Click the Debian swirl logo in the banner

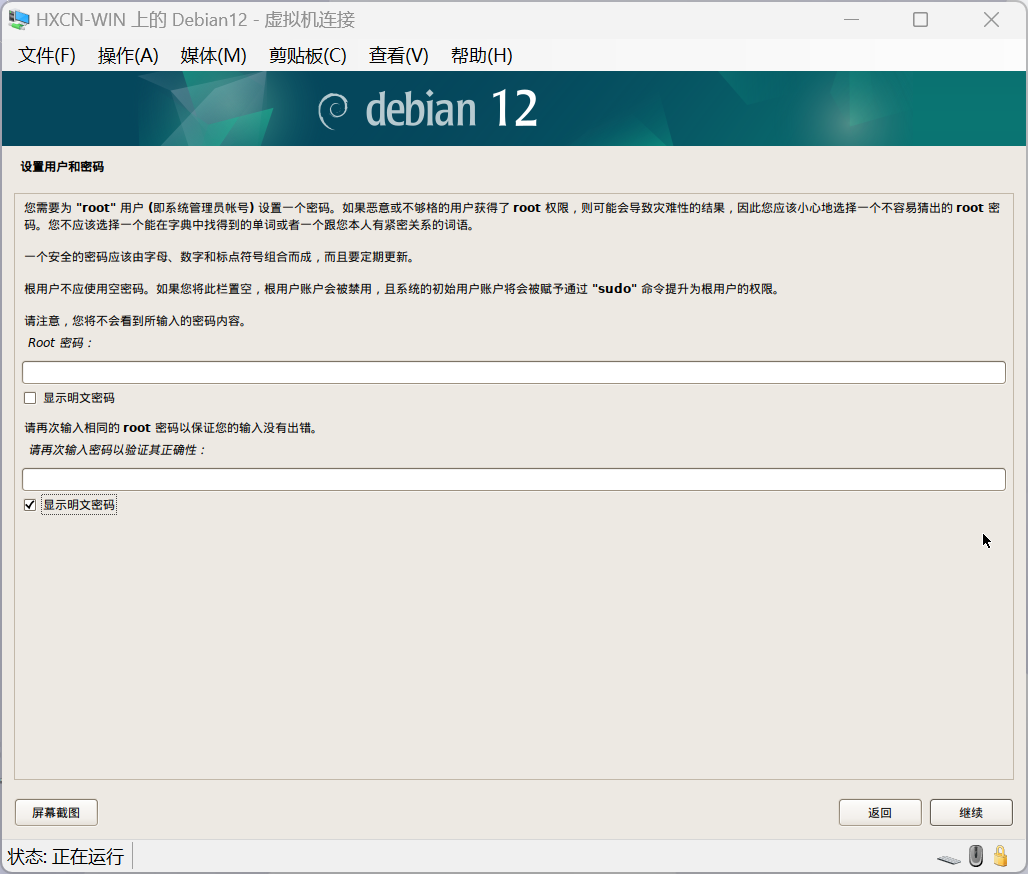(333, 110)
